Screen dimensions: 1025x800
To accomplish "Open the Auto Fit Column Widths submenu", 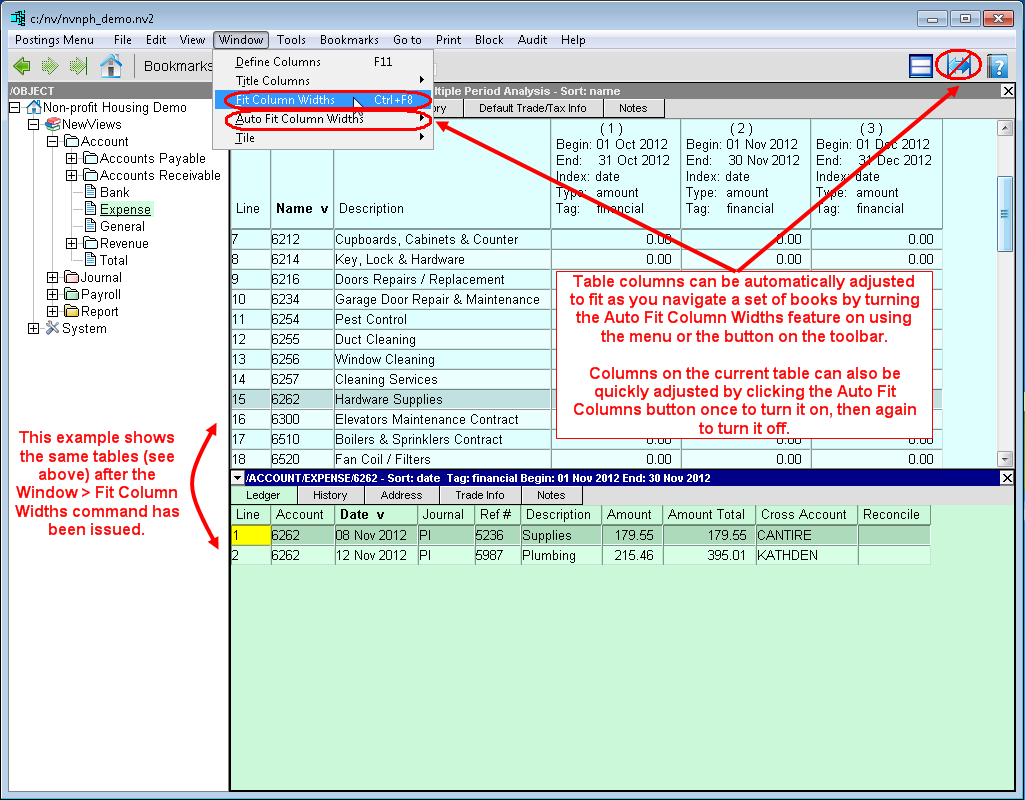I will click(299, 119).
